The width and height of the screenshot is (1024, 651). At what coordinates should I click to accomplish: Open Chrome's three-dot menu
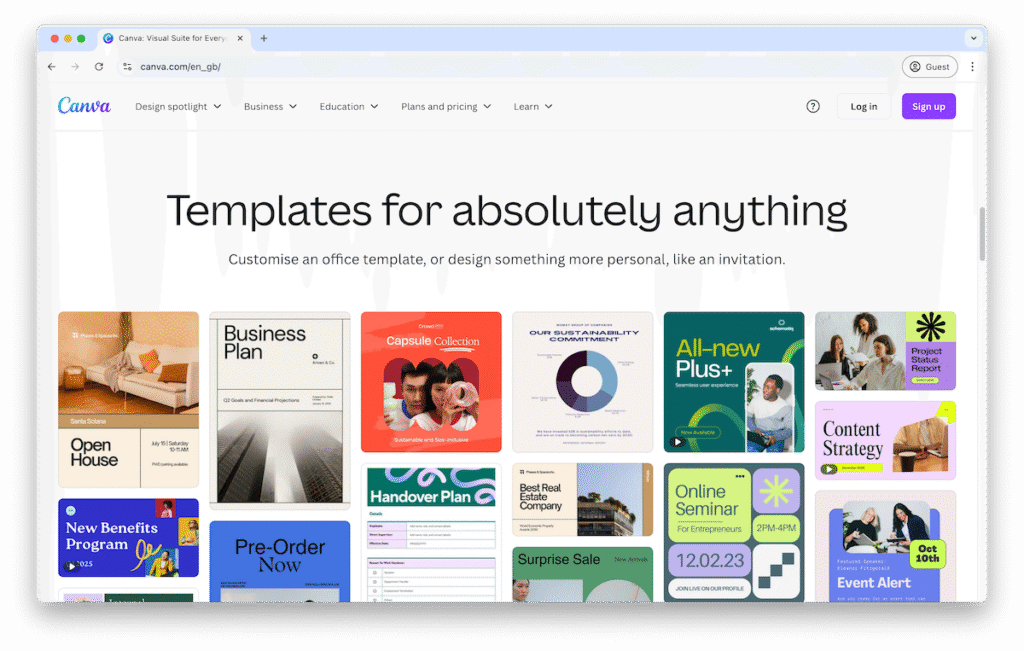pyautogui.click(x=972, y=67)
